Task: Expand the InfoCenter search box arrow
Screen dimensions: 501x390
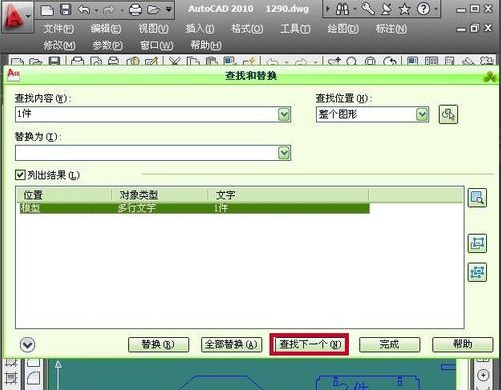Action: tap(328, 9)
